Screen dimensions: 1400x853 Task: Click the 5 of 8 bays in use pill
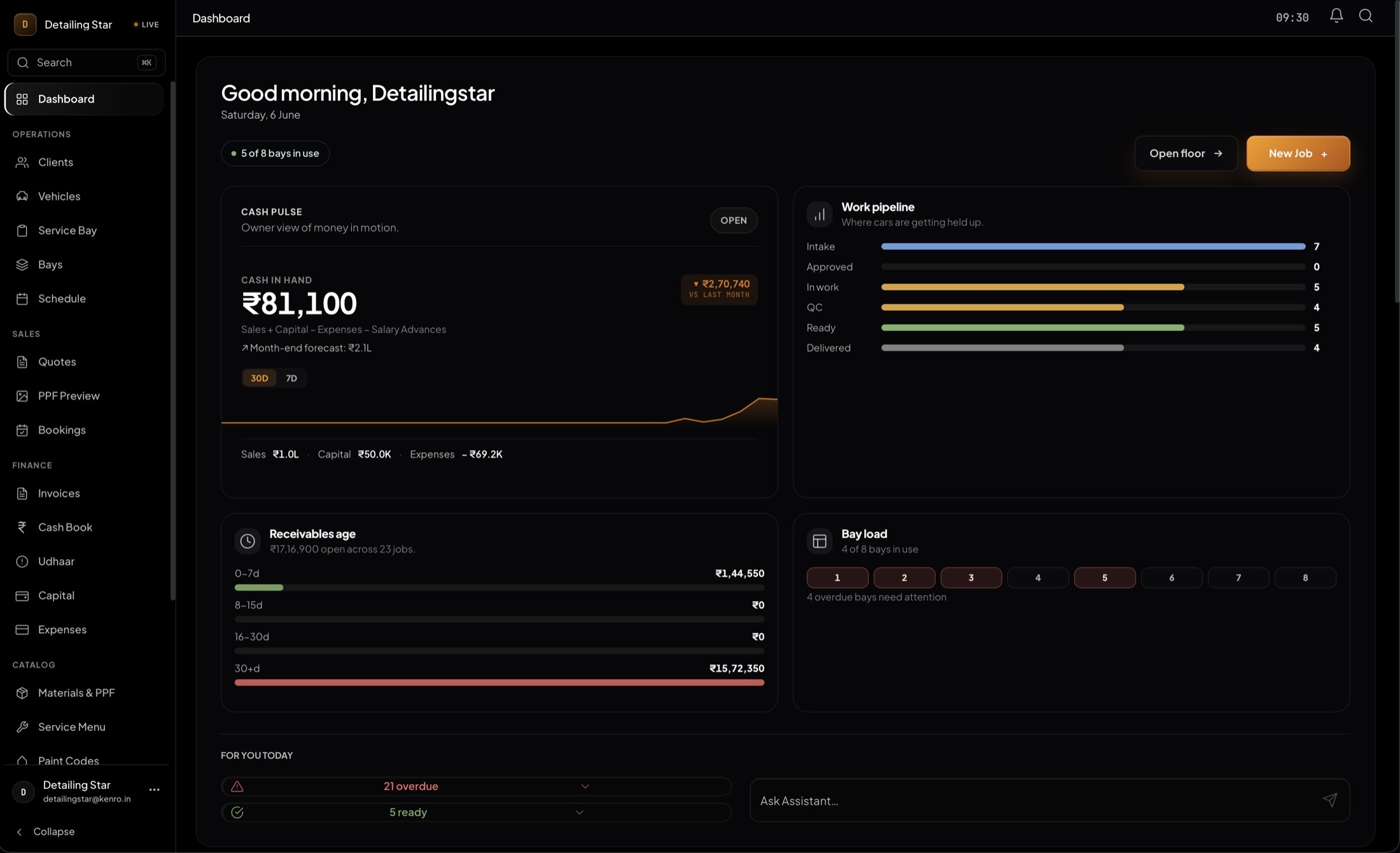(x=275, y=153)
